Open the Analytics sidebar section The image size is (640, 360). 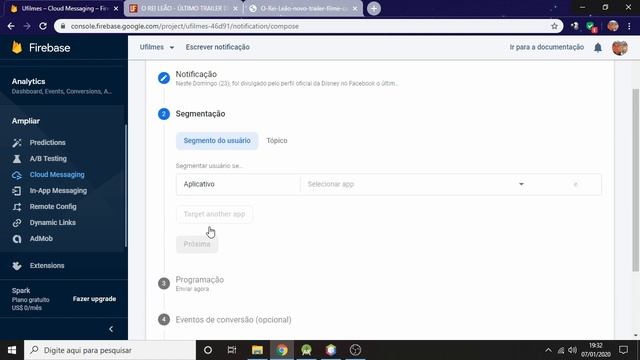click(x=61, y=86)
